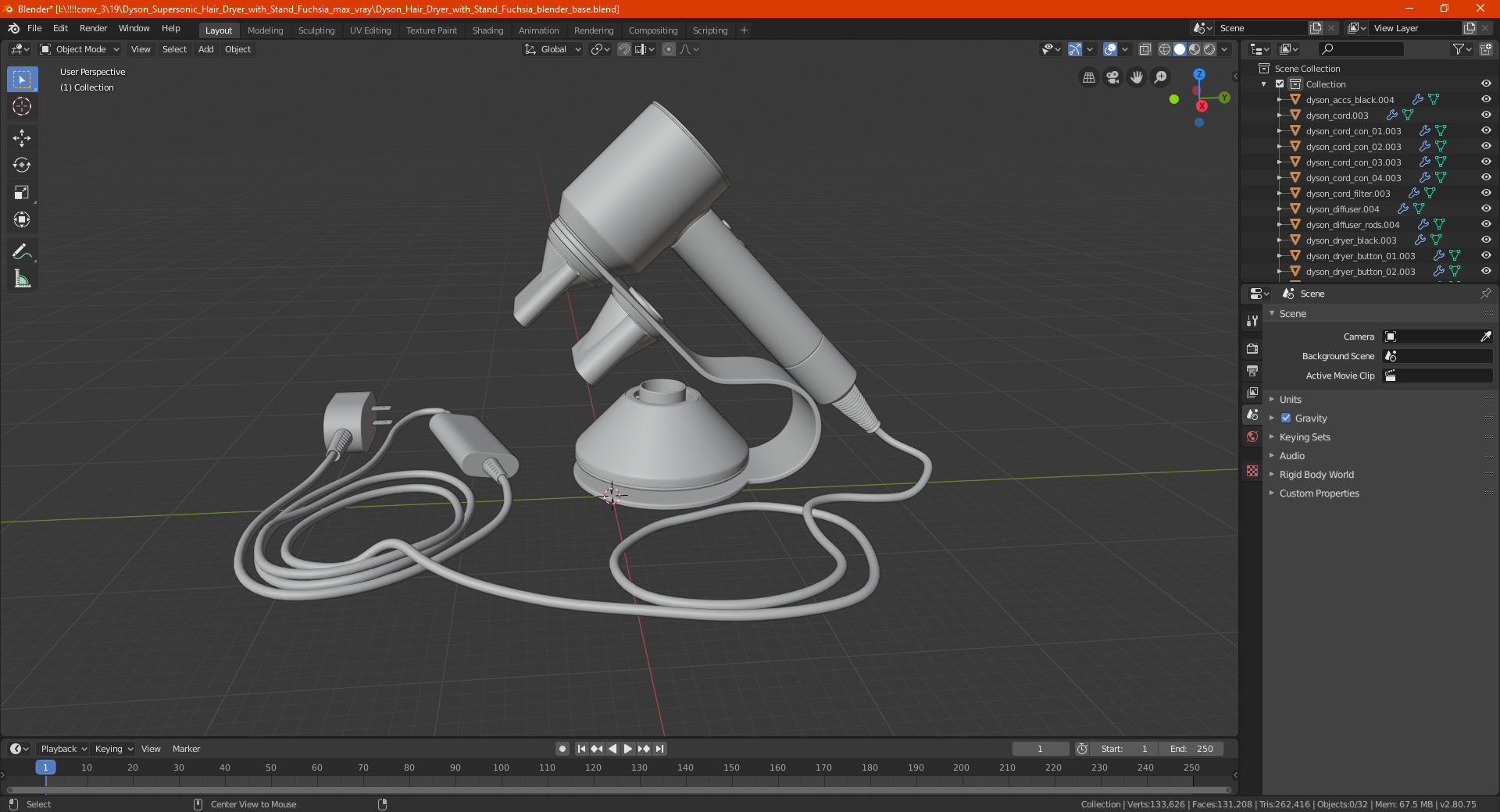Image resolution: width=1500 pixels, height=812 pixels.
Task: Switch to solid viewport shading
Action: [1180, 49]
